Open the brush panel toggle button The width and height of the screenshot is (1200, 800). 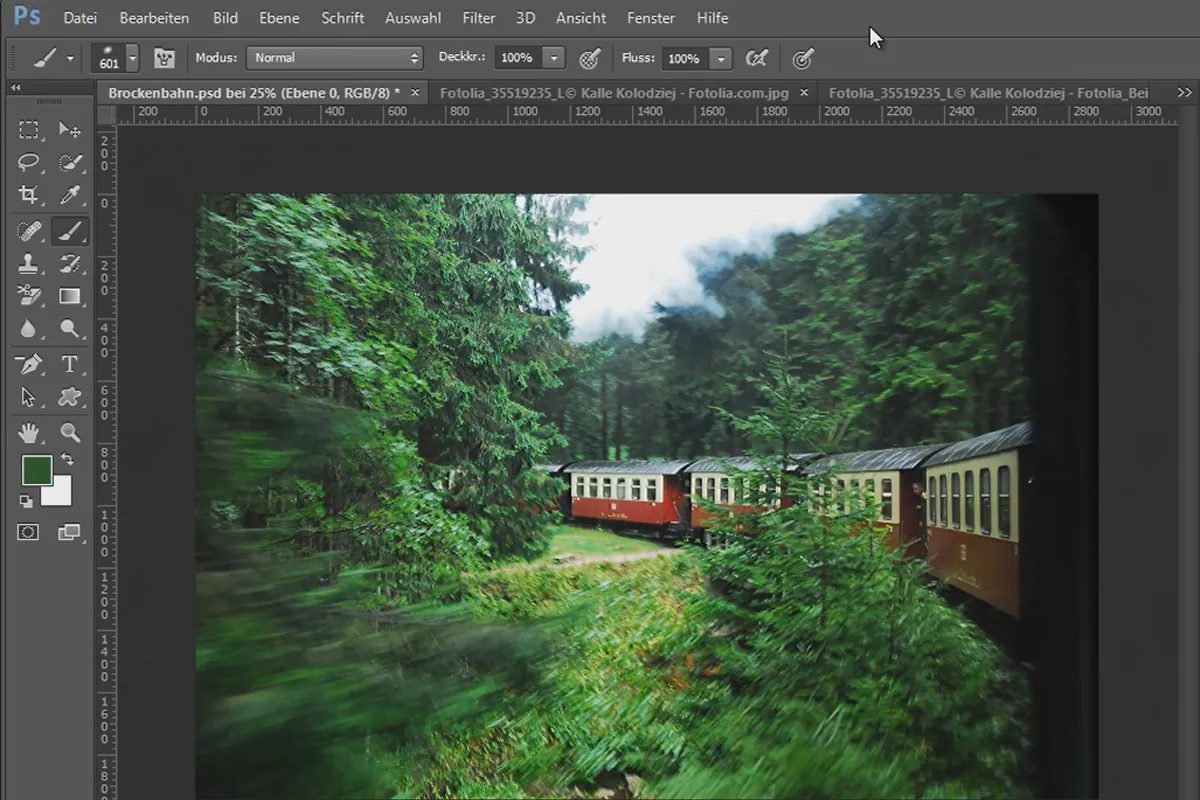[164, 58]
